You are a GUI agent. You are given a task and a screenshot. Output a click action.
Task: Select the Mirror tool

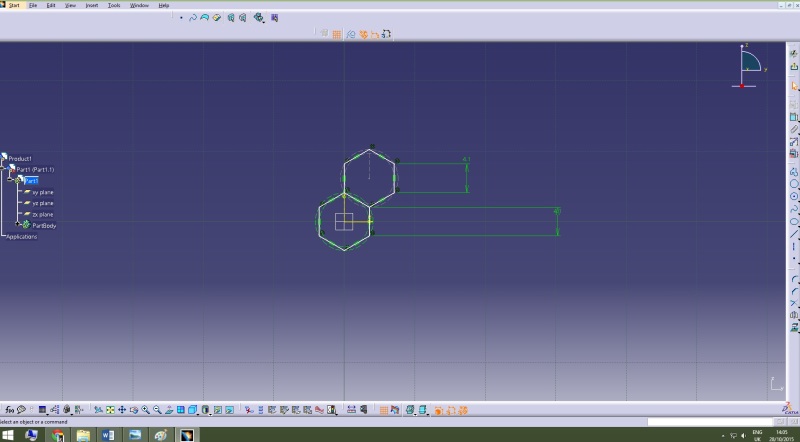click(x=794, y=315)
